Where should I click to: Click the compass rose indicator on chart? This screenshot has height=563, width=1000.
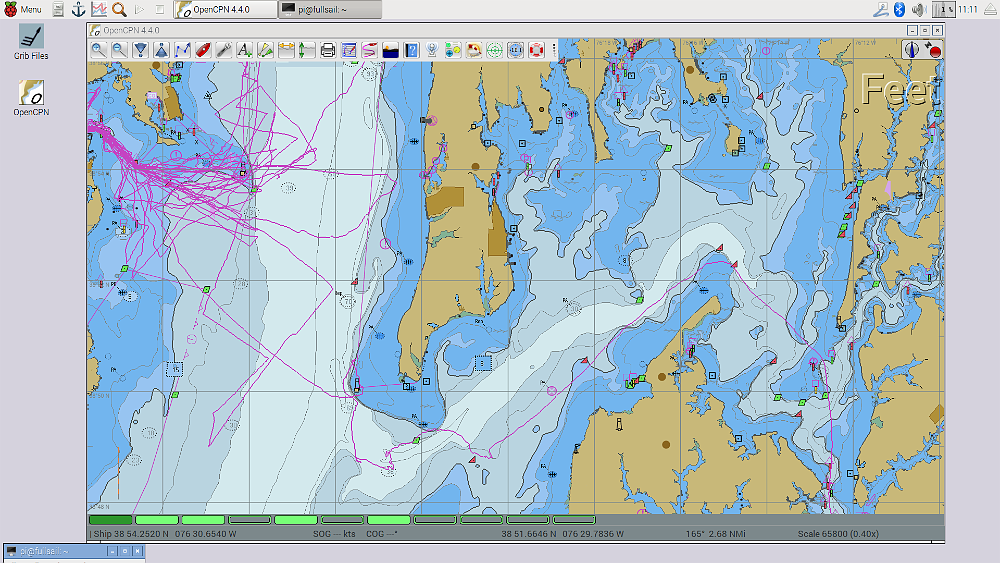(911, 49)
